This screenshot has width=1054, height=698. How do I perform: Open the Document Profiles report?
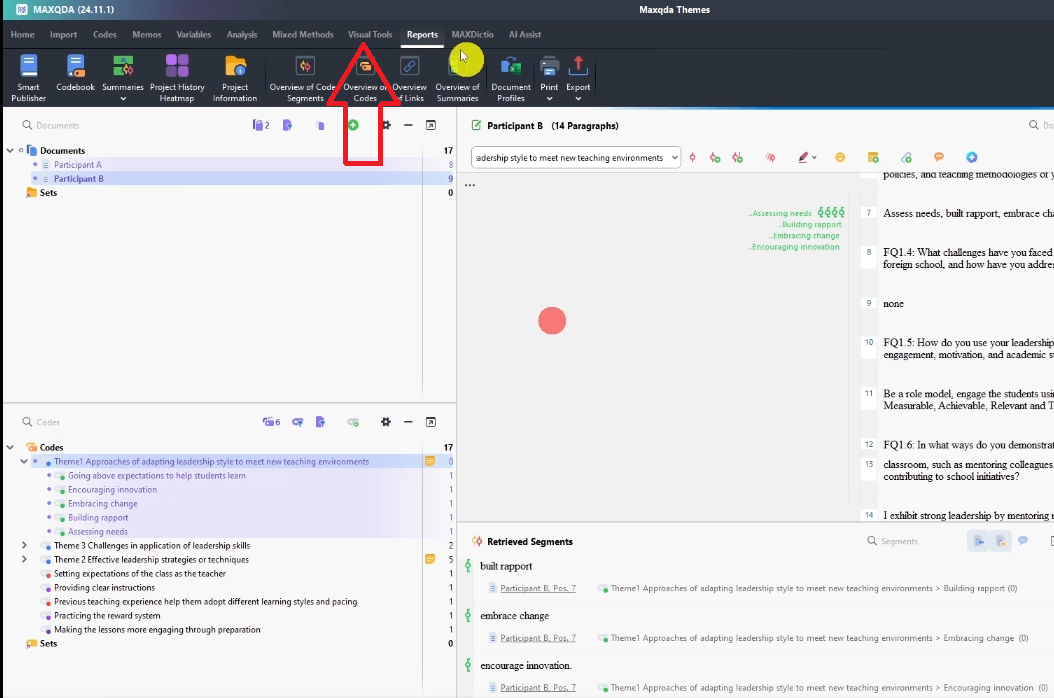(x=510, y=77)
